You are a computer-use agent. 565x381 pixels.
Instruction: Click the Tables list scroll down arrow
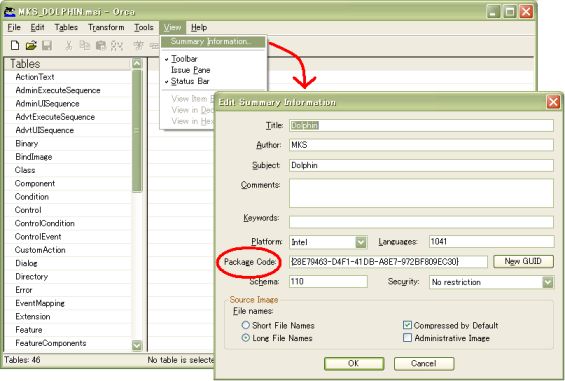click(x=137, y=345)
